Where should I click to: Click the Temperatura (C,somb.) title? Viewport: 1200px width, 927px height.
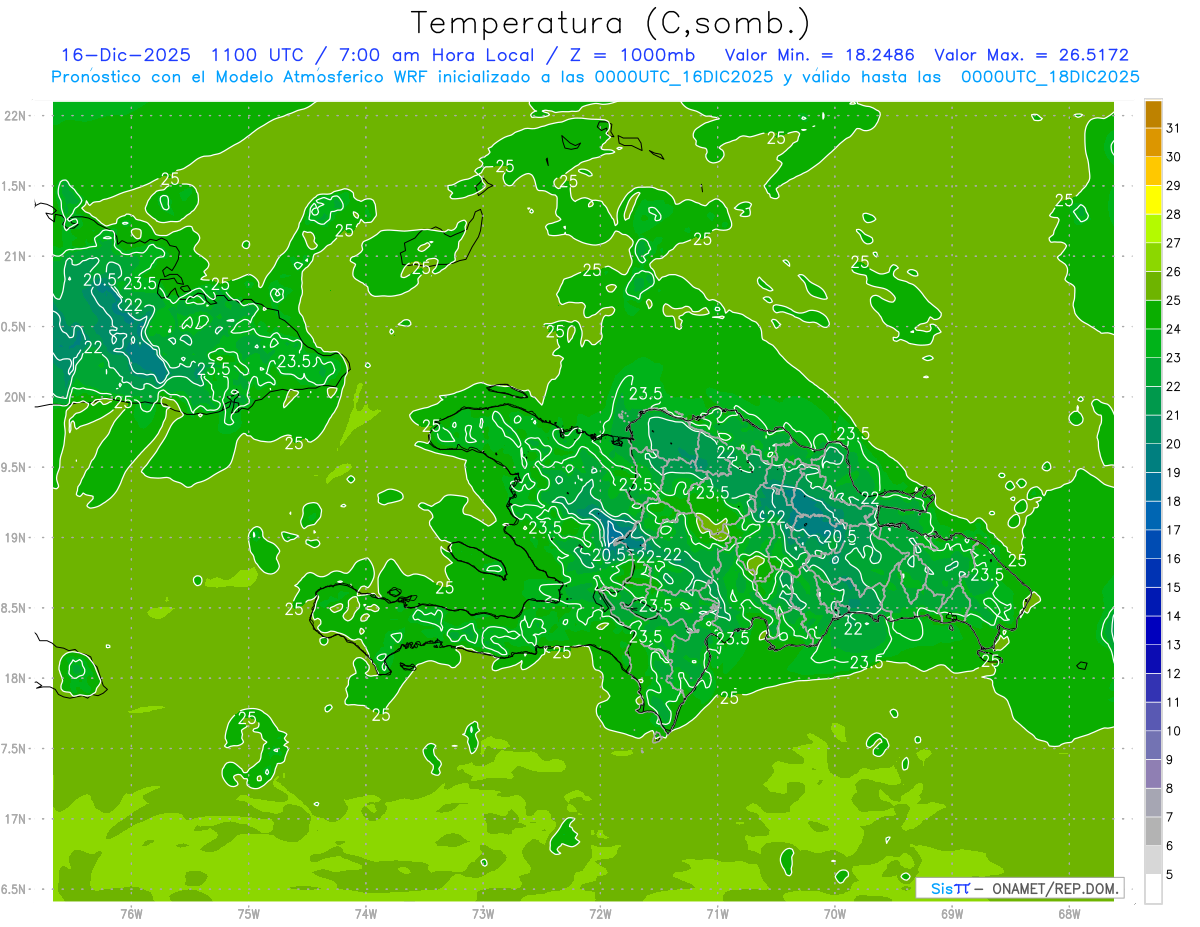tap(611, 22)
